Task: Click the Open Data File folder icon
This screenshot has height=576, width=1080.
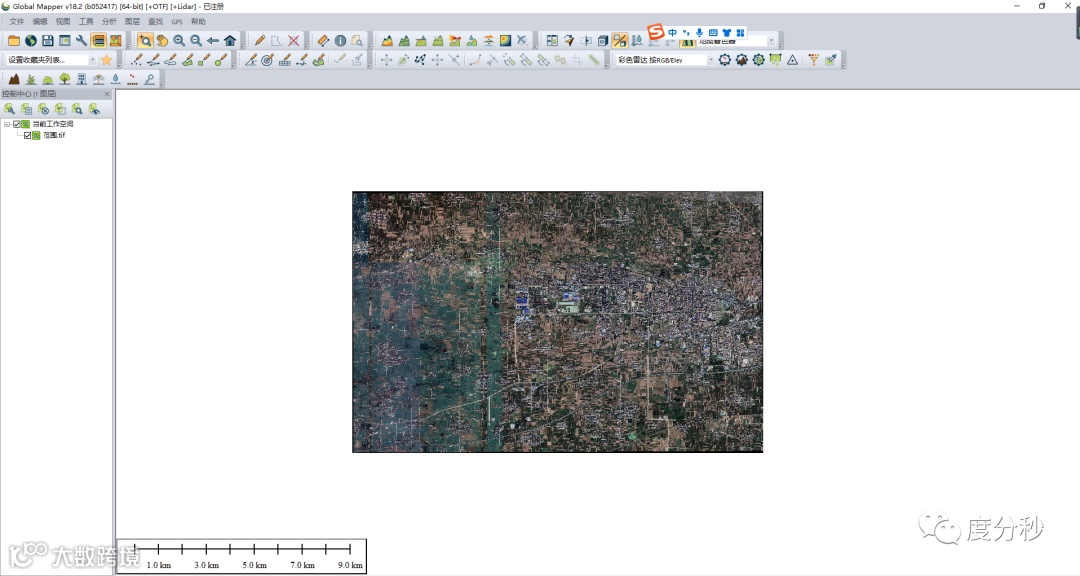Action: click(x=14, y=41)
